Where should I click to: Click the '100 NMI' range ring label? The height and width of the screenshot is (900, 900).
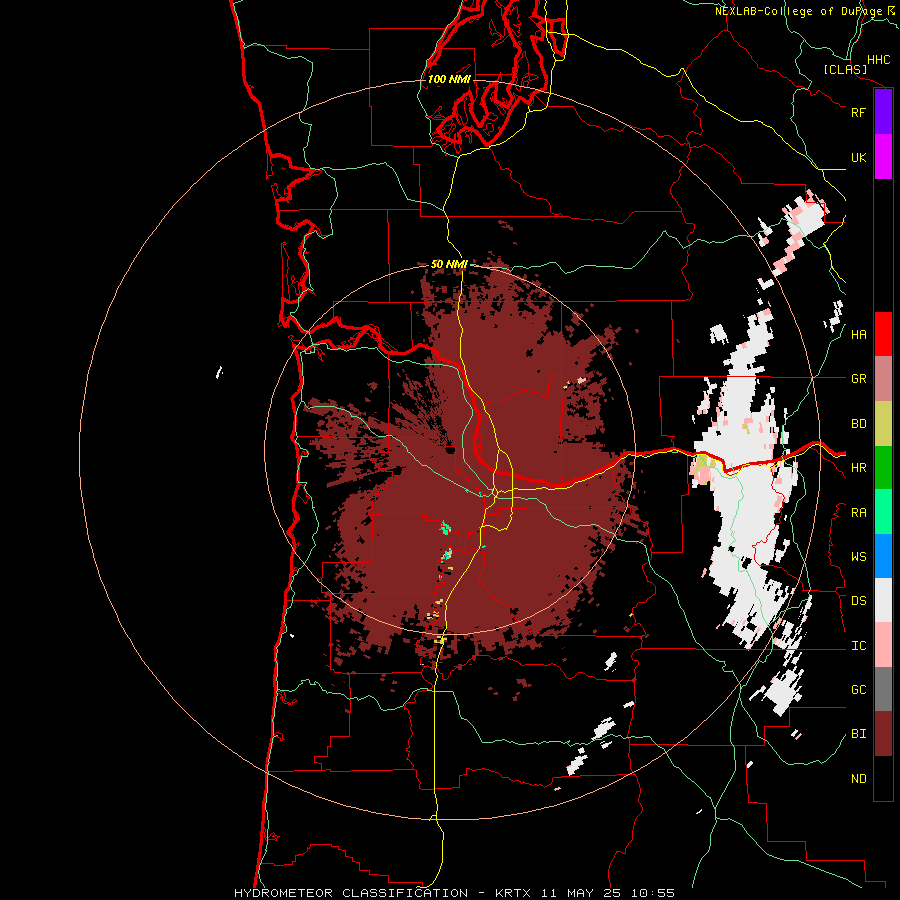(449, 79)
